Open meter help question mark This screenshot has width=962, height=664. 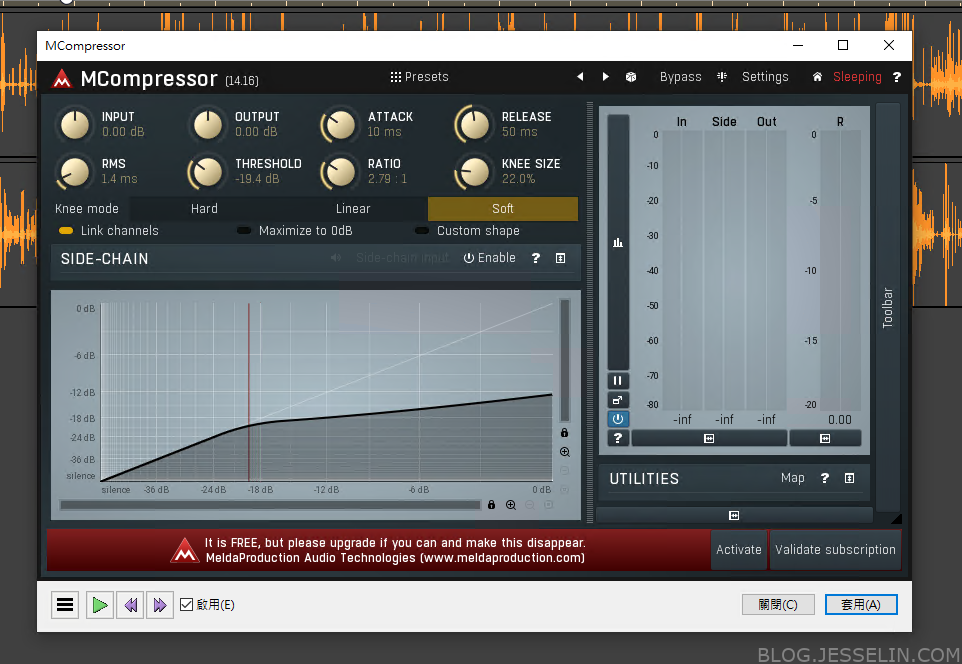point(618,438)
